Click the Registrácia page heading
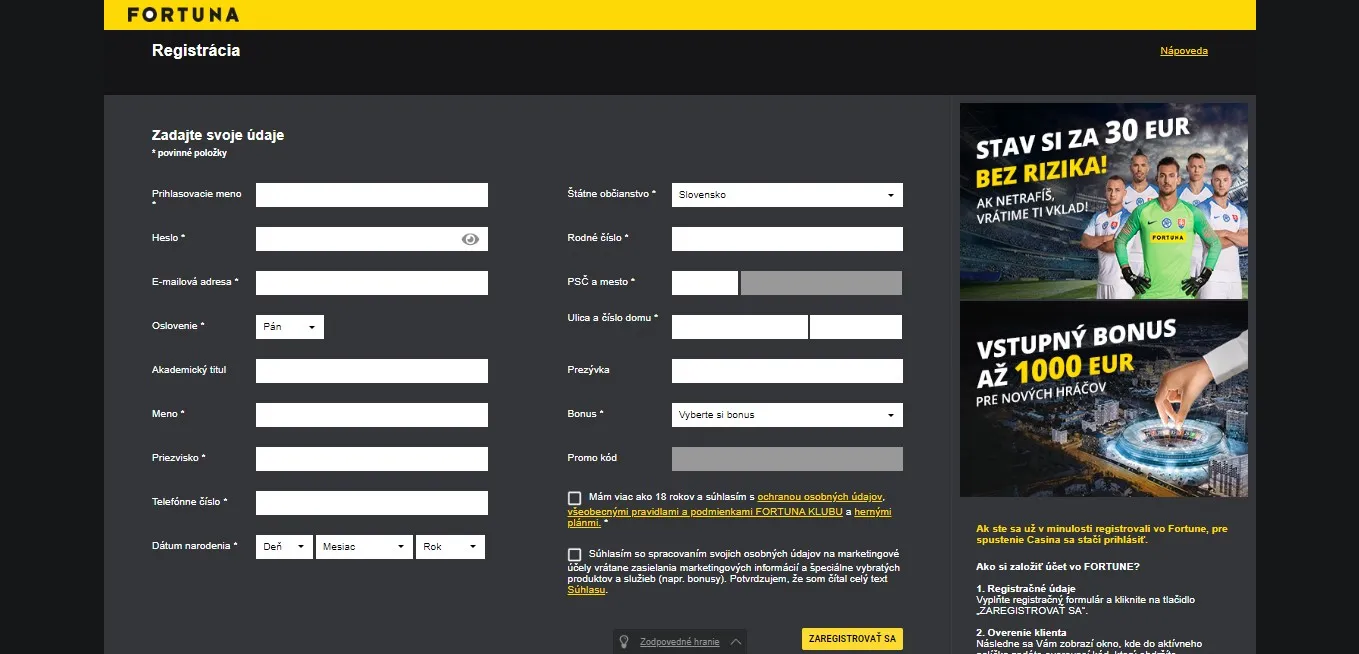The width and height of the screenshot is (1359, 654). [196, 50]
